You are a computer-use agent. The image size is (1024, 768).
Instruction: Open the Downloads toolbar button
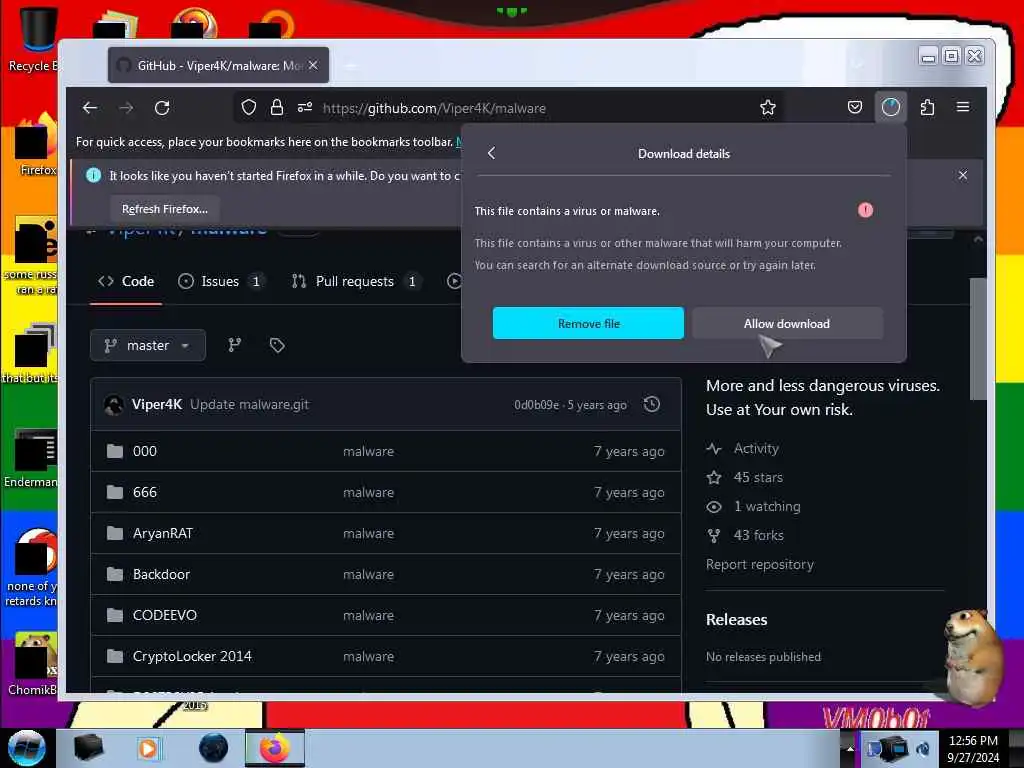[x=891, y=107]
